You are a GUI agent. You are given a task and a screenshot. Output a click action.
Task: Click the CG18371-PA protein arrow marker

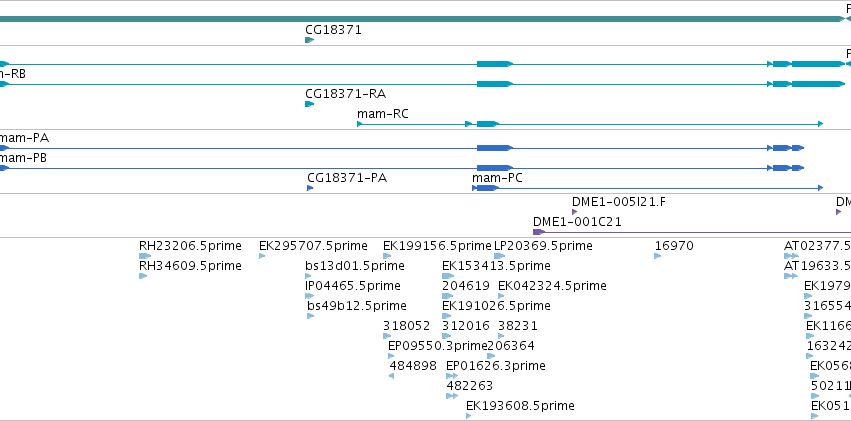(310, 188)
